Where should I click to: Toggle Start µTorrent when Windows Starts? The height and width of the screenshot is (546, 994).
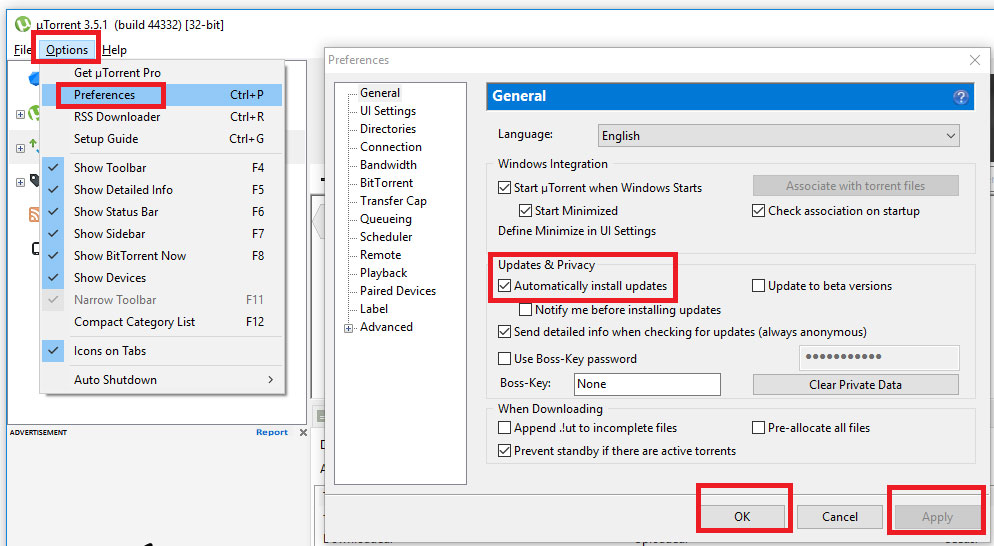coord(505,188)
